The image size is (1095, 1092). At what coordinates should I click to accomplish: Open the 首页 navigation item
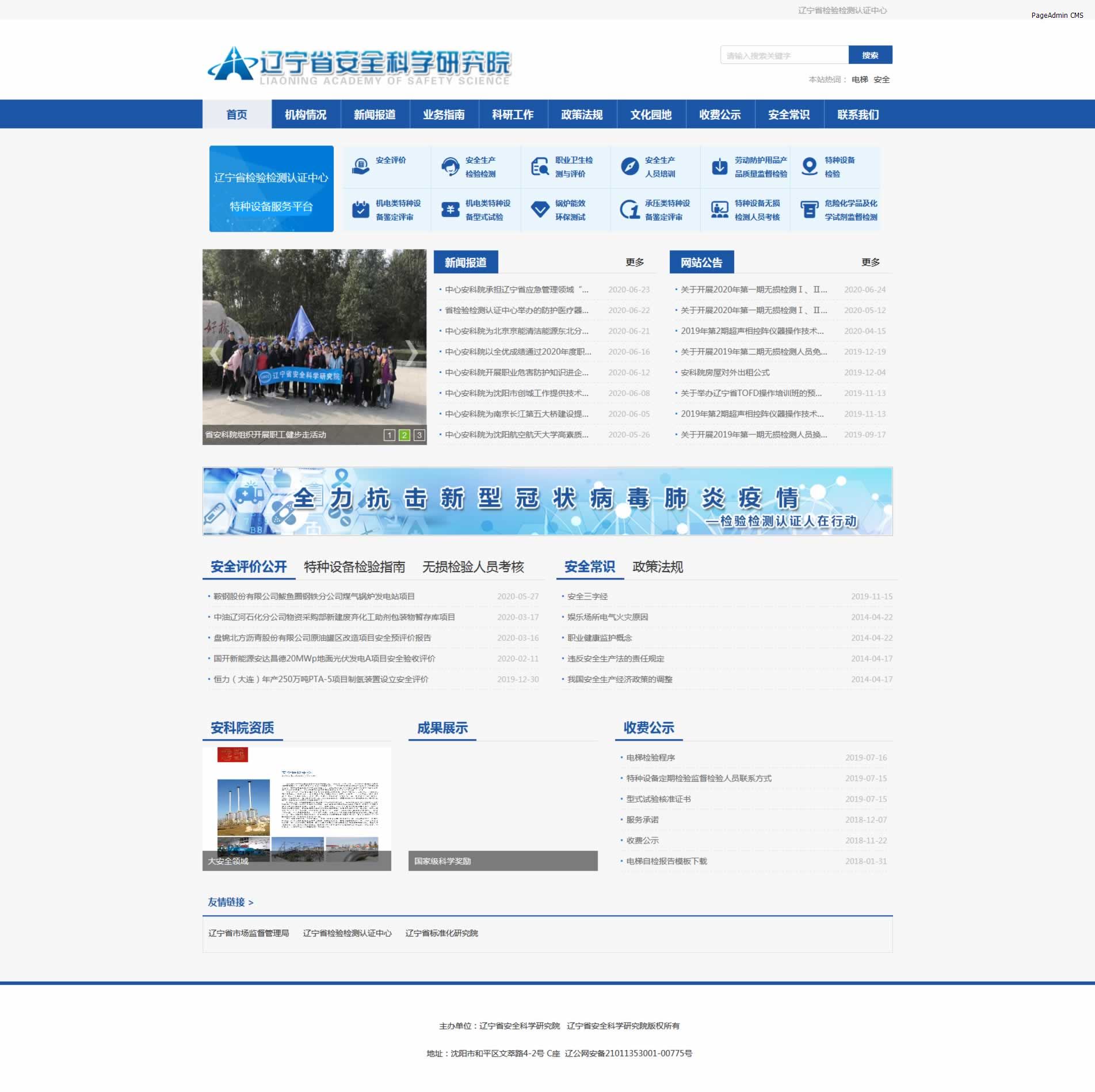tap(237, 115)
